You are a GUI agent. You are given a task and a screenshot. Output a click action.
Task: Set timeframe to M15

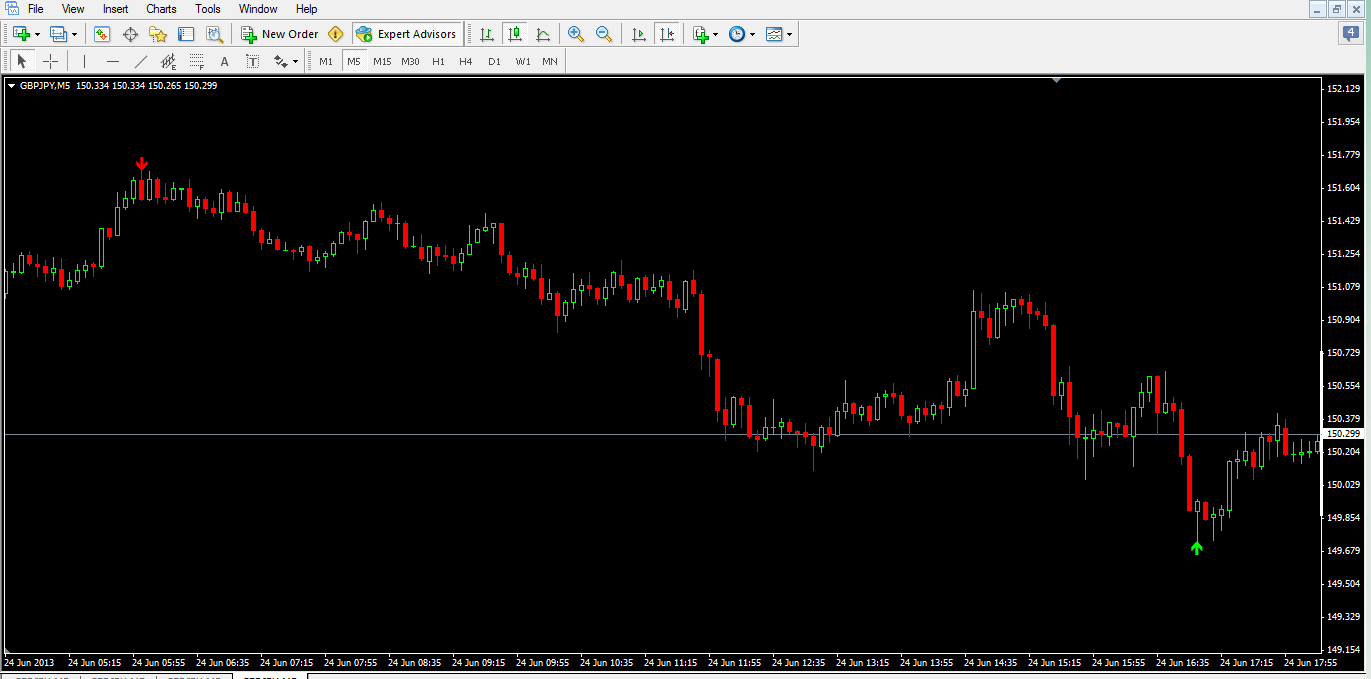point(382,61)
